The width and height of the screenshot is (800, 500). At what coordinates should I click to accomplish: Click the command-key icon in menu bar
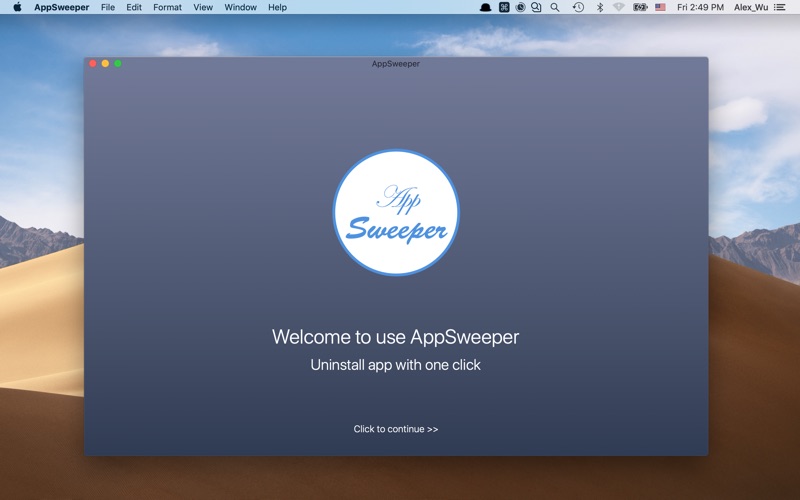(x=504, y=7)
